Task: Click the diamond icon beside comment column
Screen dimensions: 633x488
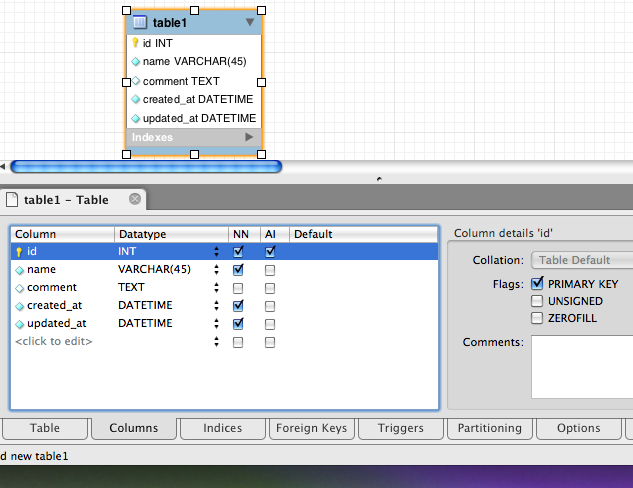Action: click(x=19, y=288)
